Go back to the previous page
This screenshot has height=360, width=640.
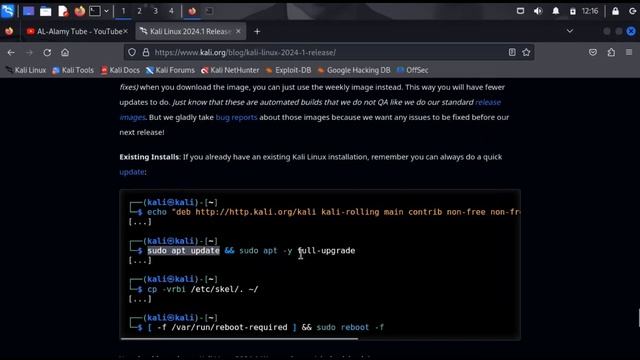11,52
